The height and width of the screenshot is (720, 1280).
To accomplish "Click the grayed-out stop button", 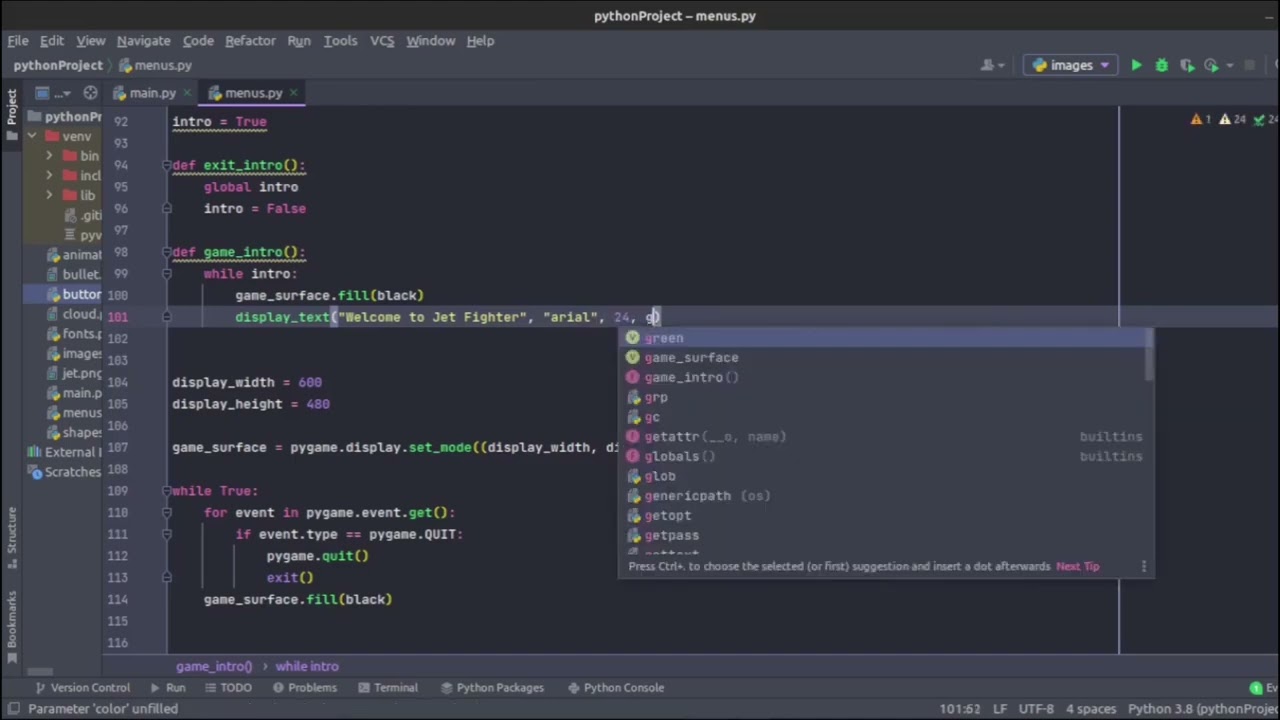I will 1250,65.
